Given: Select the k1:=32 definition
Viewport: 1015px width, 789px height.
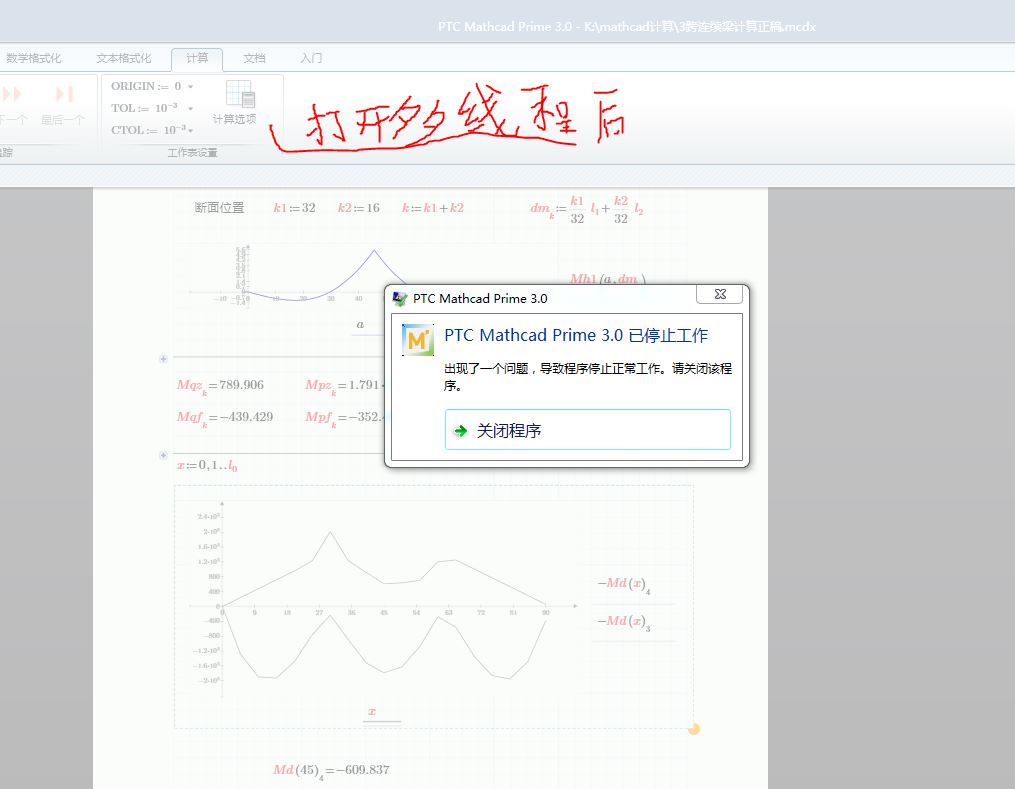Looking at the screenshot, I should pyautogui.click(x=294, y=208).
